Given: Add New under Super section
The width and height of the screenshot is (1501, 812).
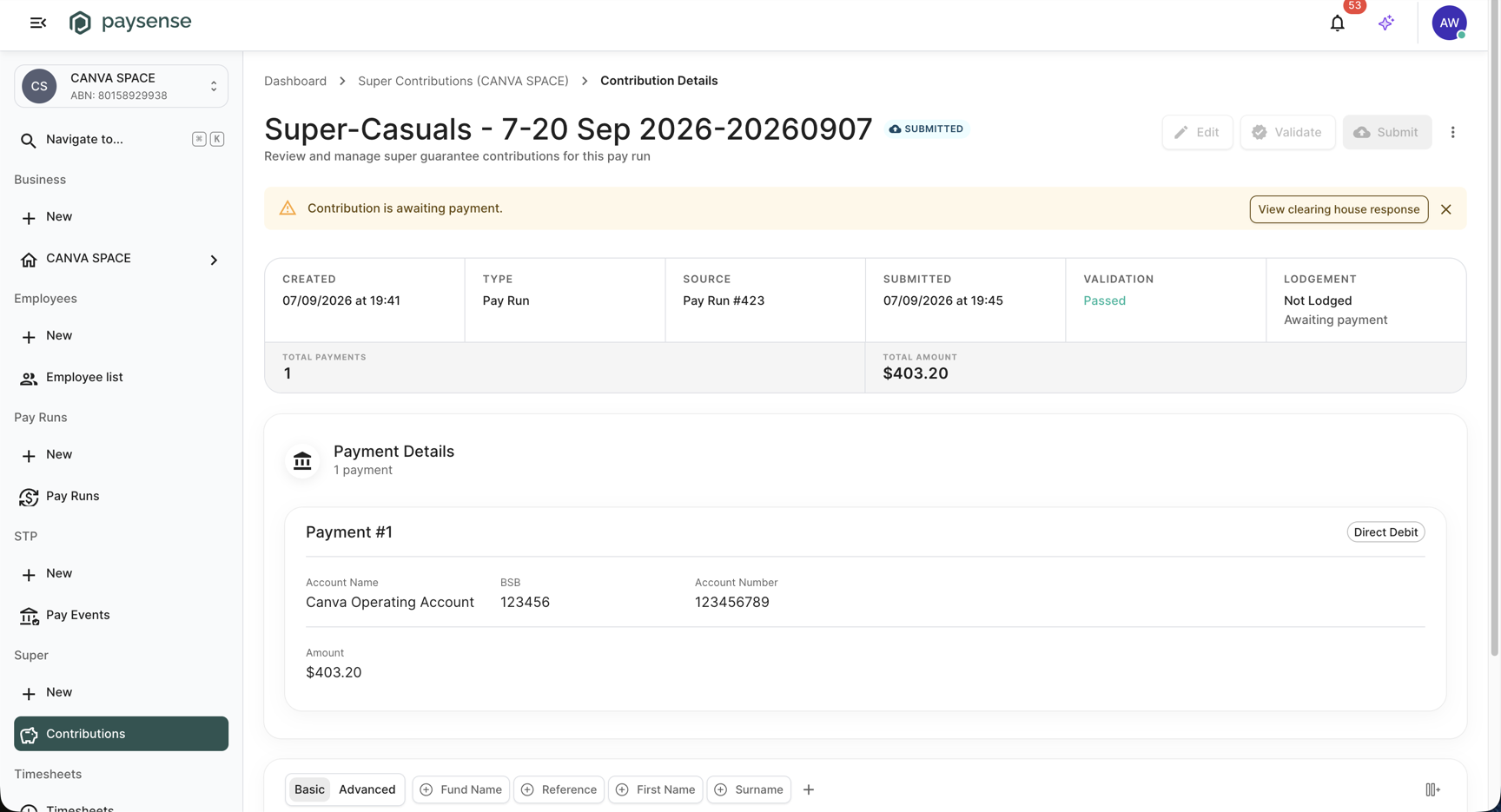Looking at the screenshot, I should point(121,693).
